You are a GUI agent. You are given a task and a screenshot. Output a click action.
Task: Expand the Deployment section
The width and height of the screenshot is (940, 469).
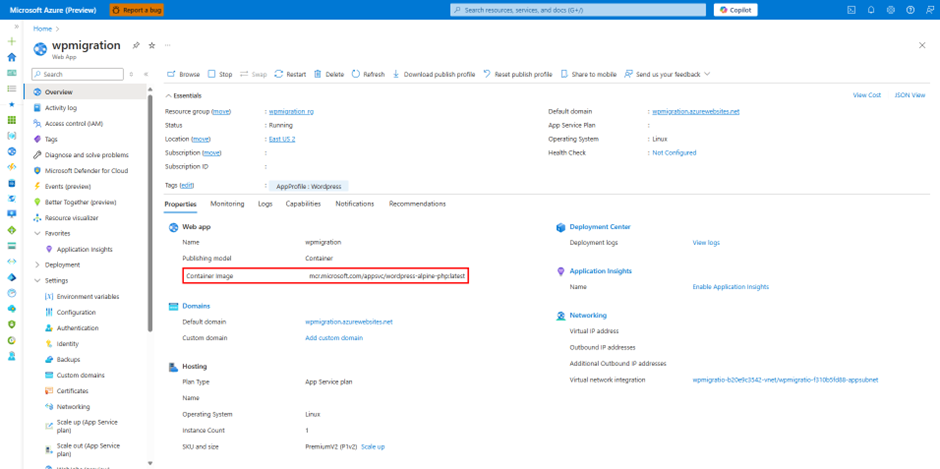pos(38,265)
